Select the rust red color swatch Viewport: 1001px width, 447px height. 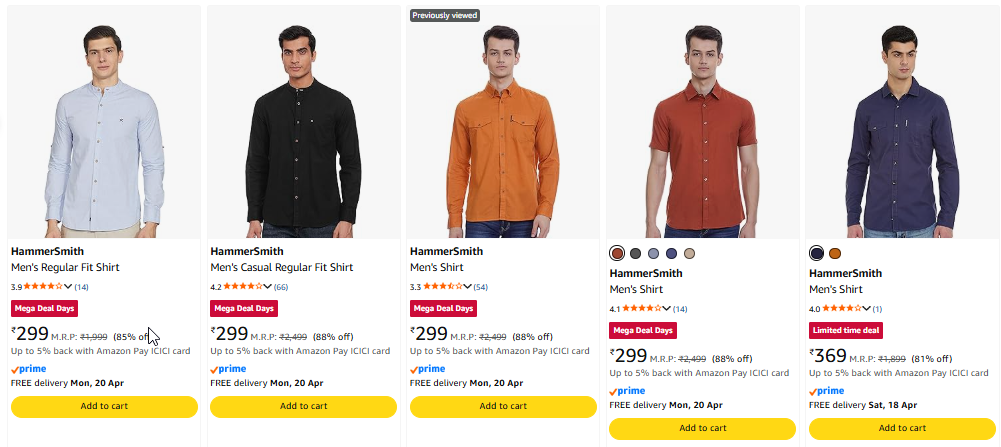617,253
